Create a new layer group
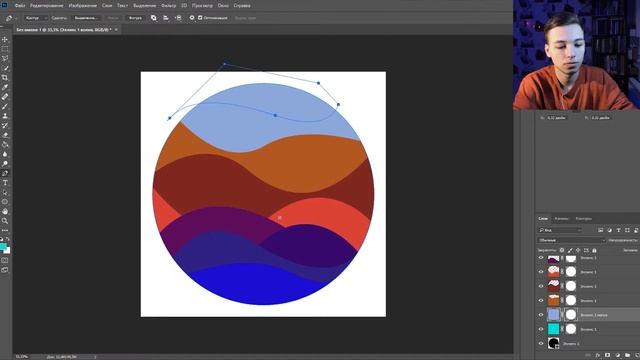 (x=627, y=356)
